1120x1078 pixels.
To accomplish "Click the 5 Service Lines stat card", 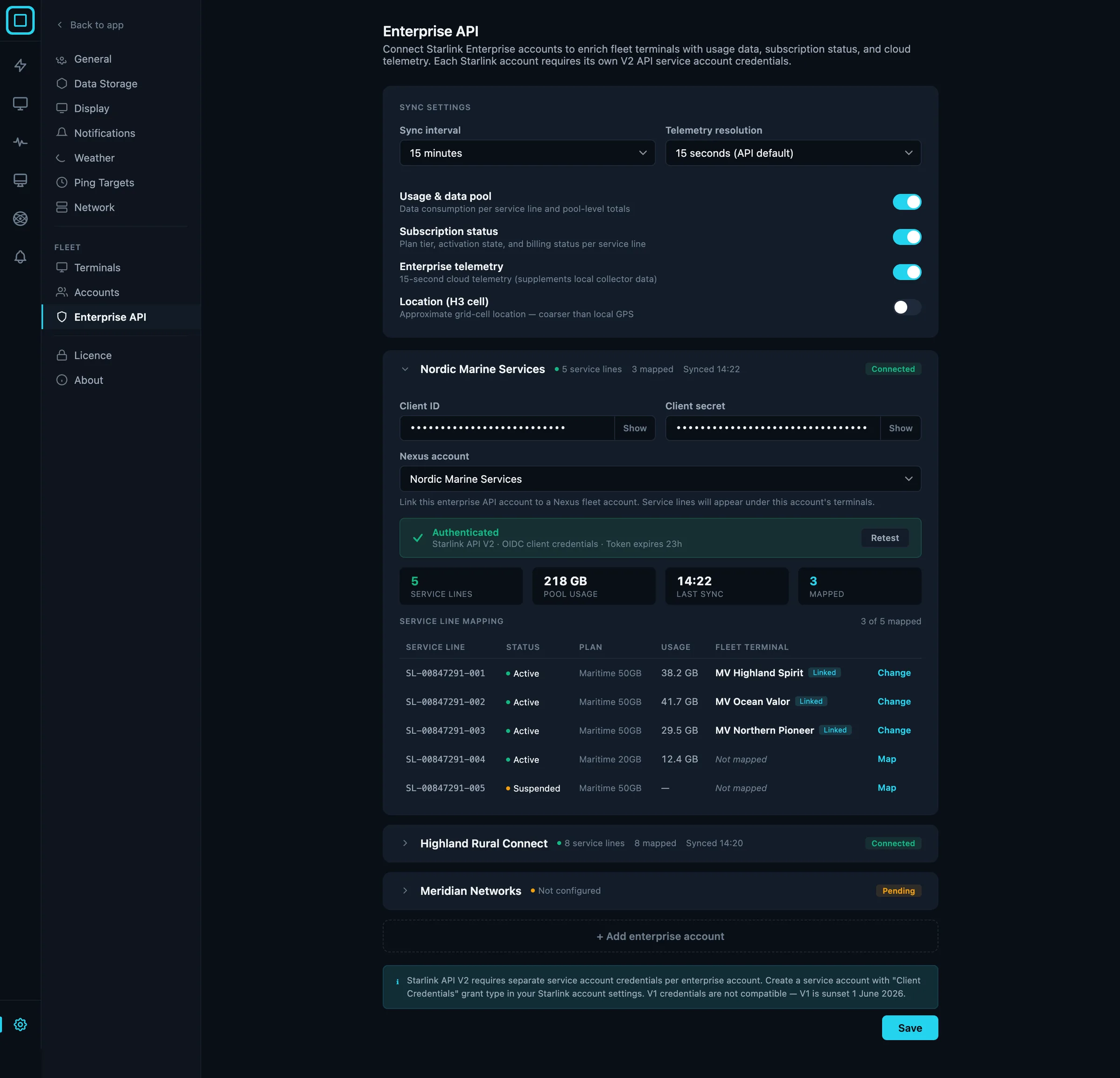I will click(x=461, y=586).
